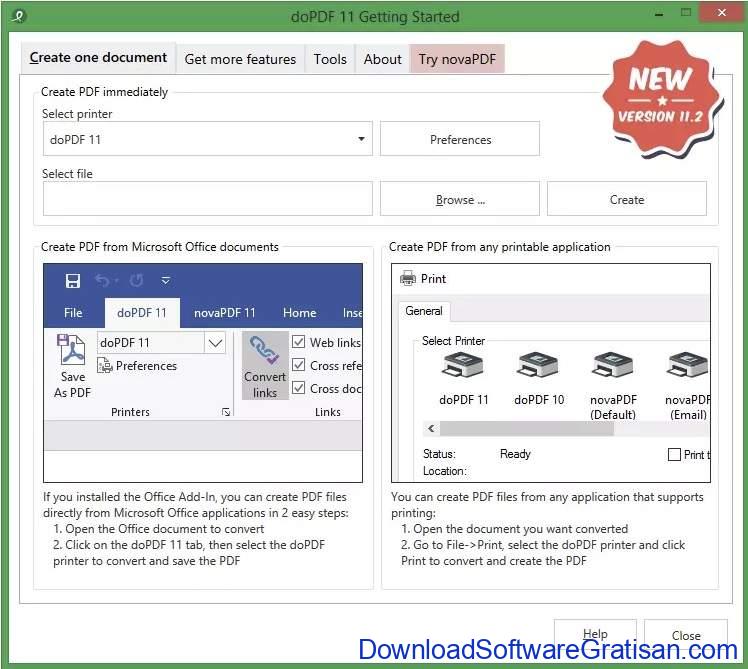Click the printer list horizontal scrollbar
The image size is (748, 669).
pos(527,429)
